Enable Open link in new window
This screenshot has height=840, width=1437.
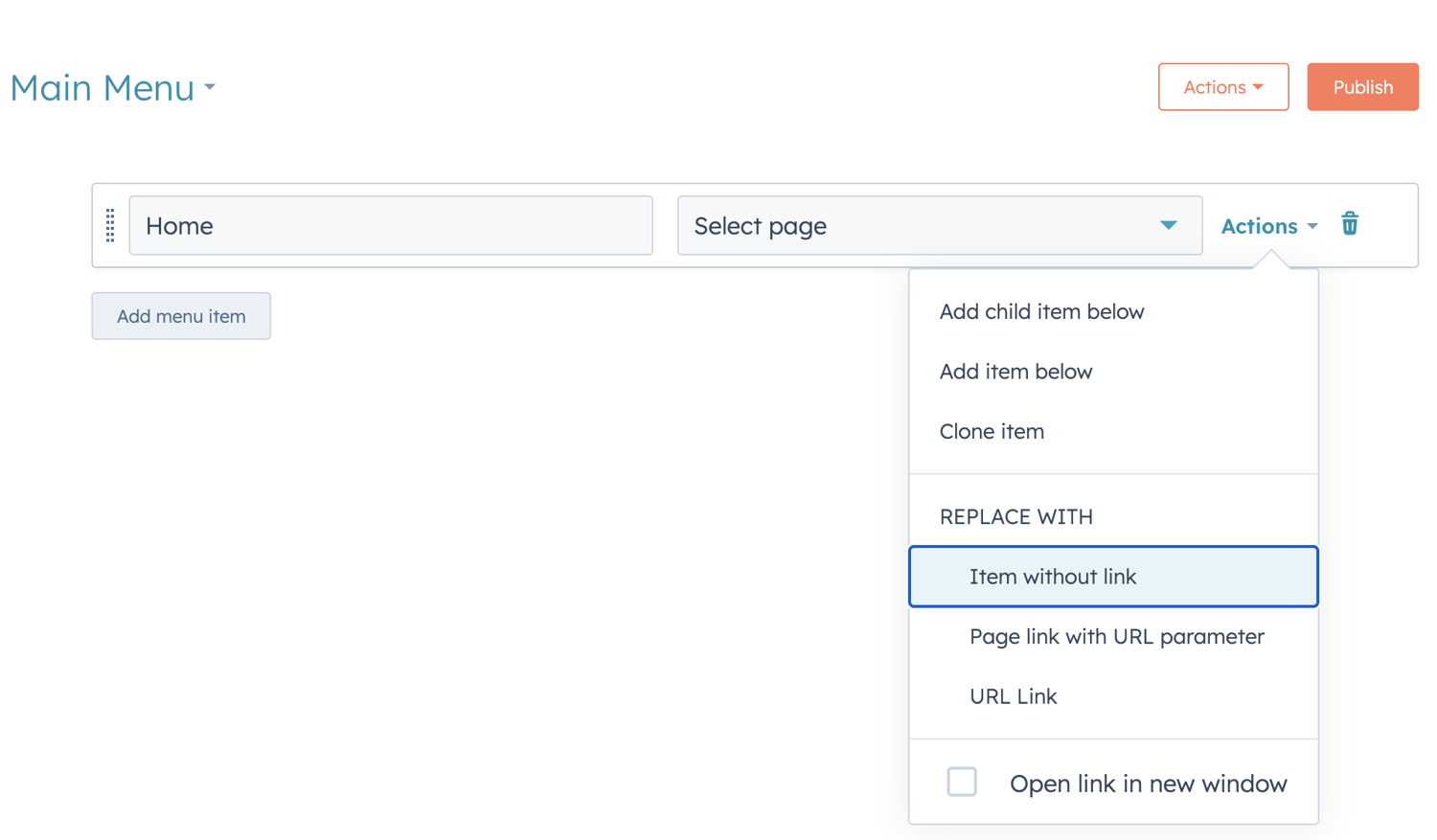coord(961,782)
